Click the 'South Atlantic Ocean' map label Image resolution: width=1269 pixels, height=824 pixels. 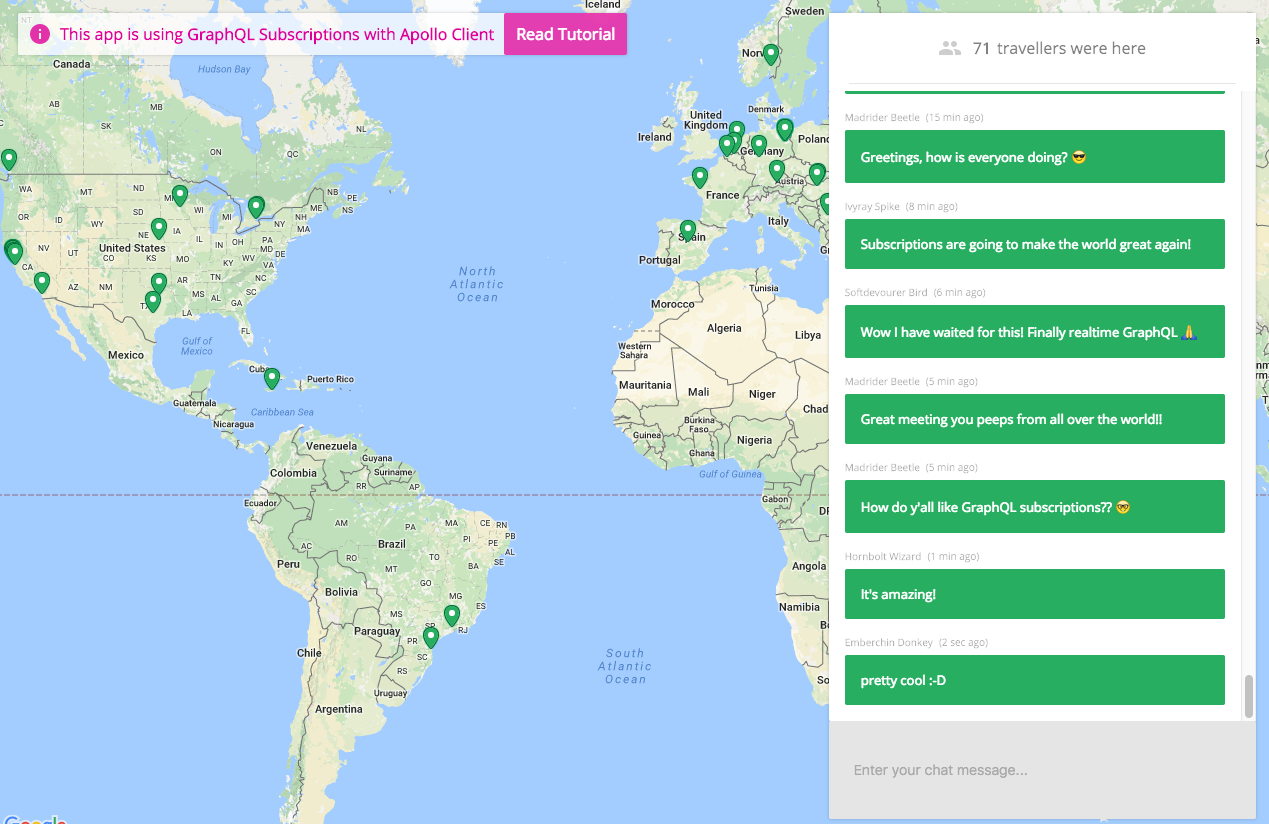[625, 666]
